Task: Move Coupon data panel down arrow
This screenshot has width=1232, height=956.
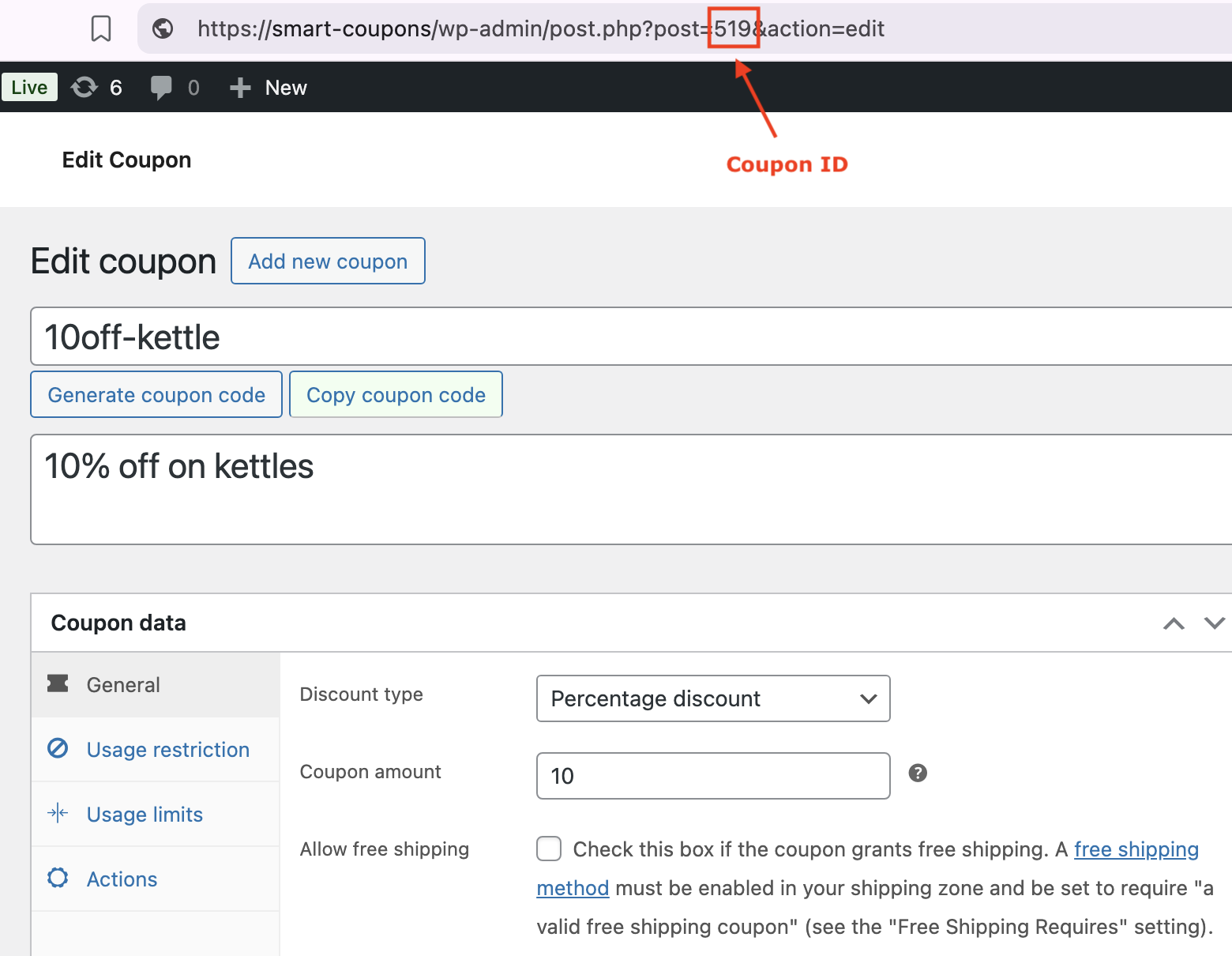Action: pyautogui.click(x=1214, y=623)
